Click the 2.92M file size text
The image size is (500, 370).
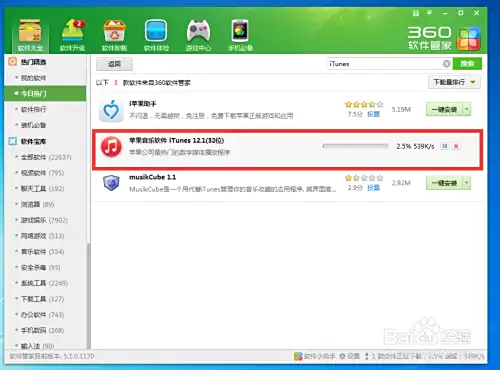coord(401,183)
